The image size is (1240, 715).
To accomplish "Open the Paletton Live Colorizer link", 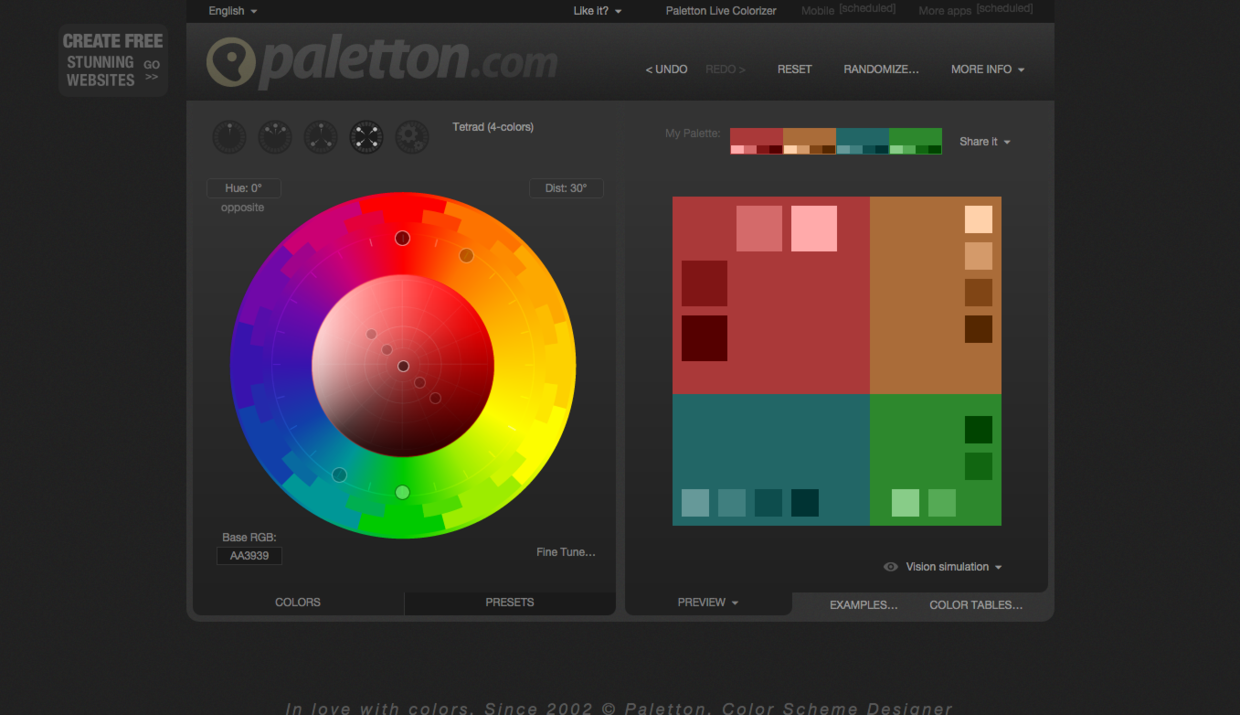I will [721, 11].
